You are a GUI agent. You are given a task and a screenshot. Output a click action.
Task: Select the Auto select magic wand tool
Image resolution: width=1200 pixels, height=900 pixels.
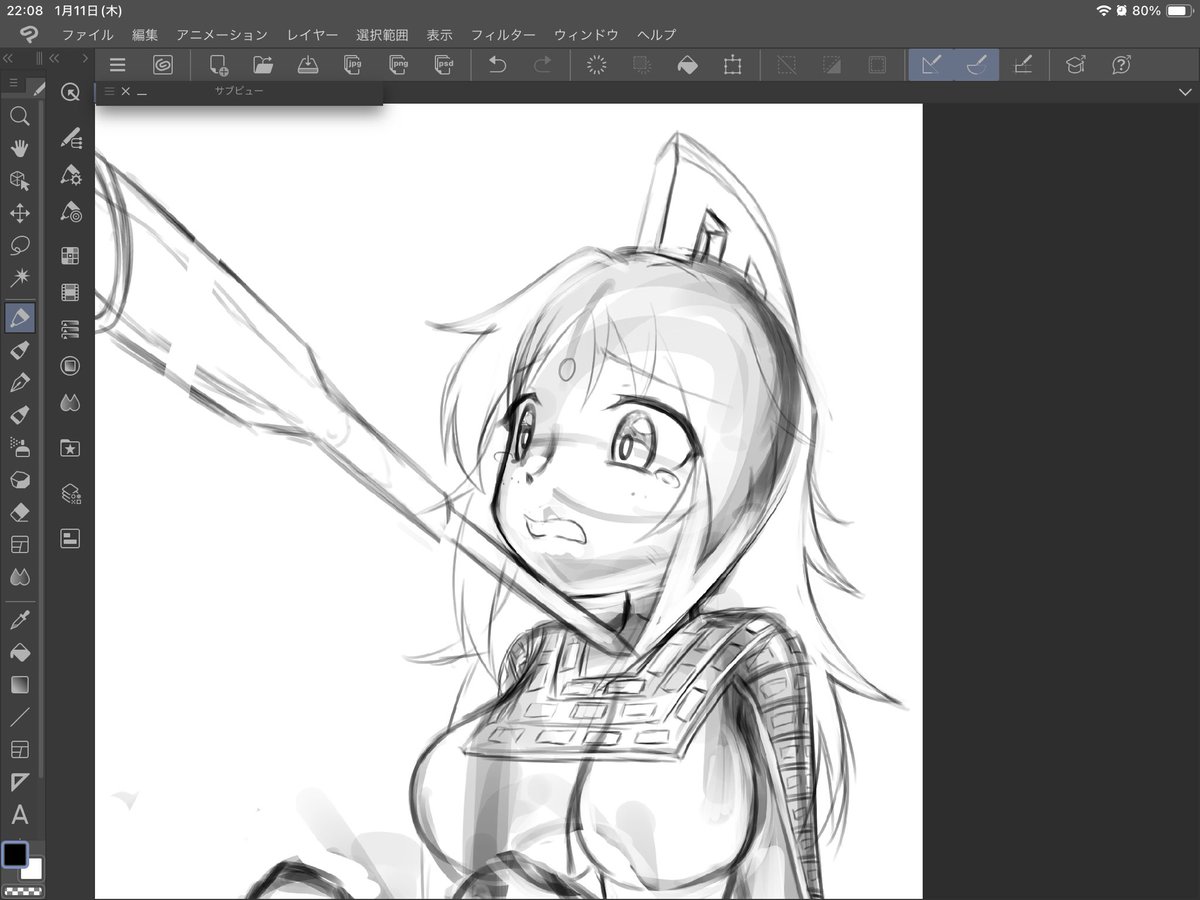click(x=19, y=278)
